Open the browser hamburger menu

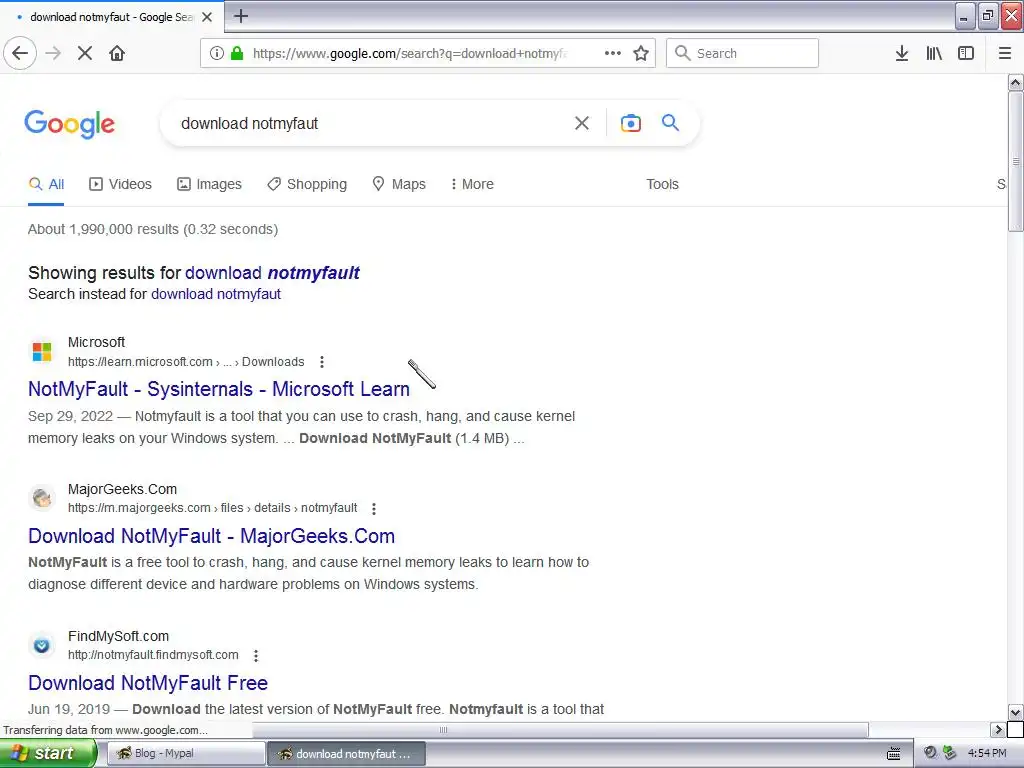(x=1005, y=54)
